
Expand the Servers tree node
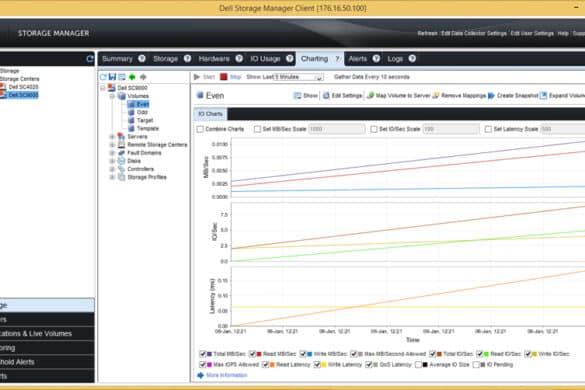[x=112, y=137]
